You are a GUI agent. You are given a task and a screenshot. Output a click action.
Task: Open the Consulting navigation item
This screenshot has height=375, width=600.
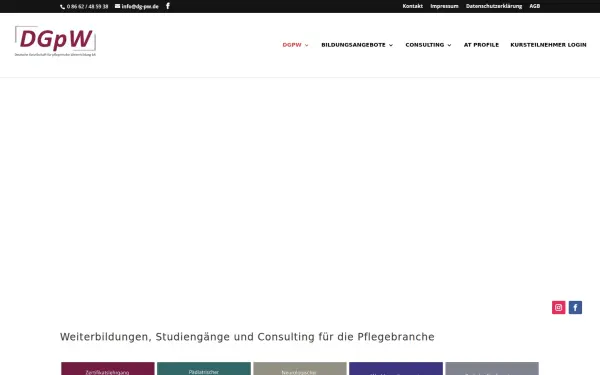425,45
